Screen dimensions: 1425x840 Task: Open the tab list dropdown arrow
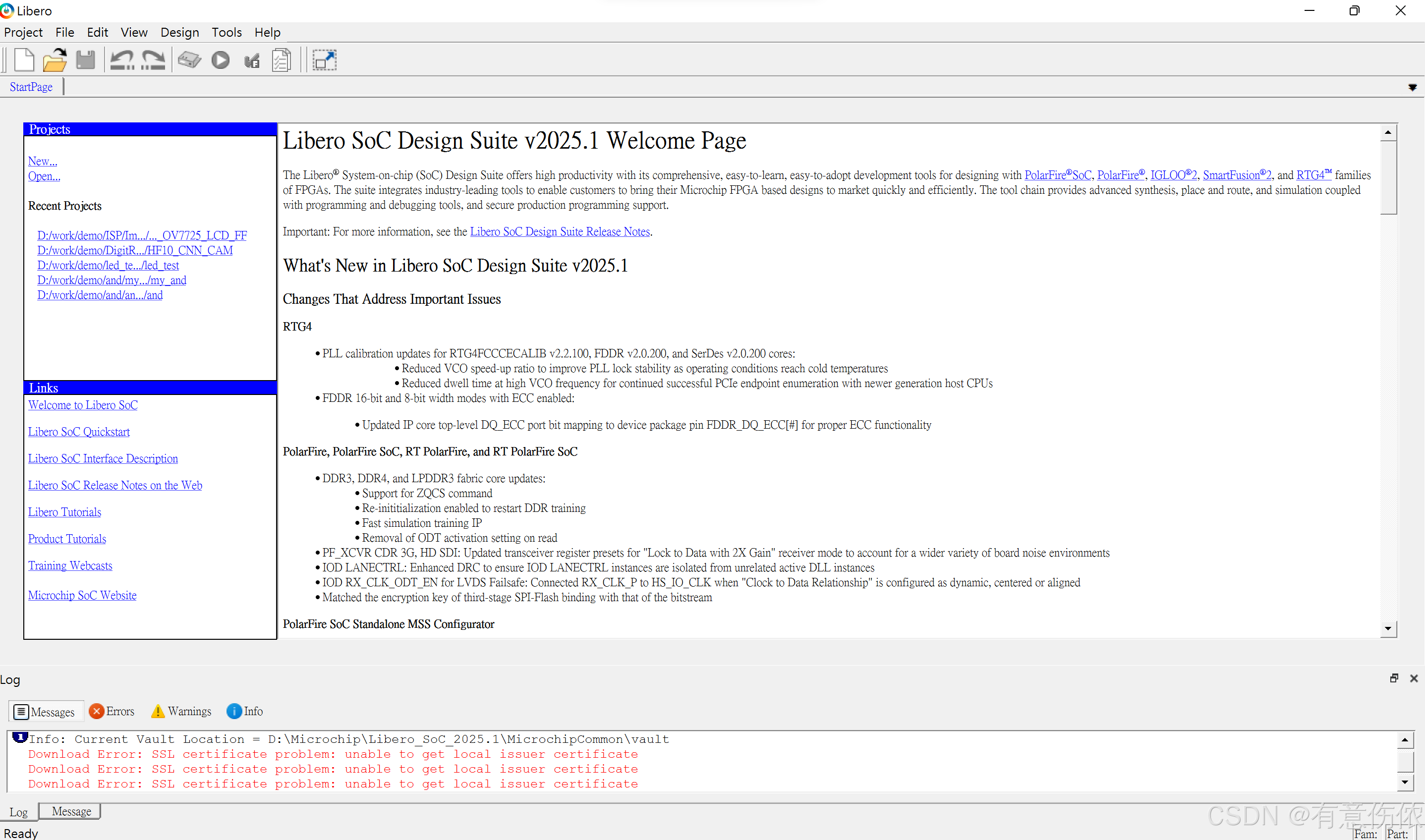click(x=1412, y=87)
